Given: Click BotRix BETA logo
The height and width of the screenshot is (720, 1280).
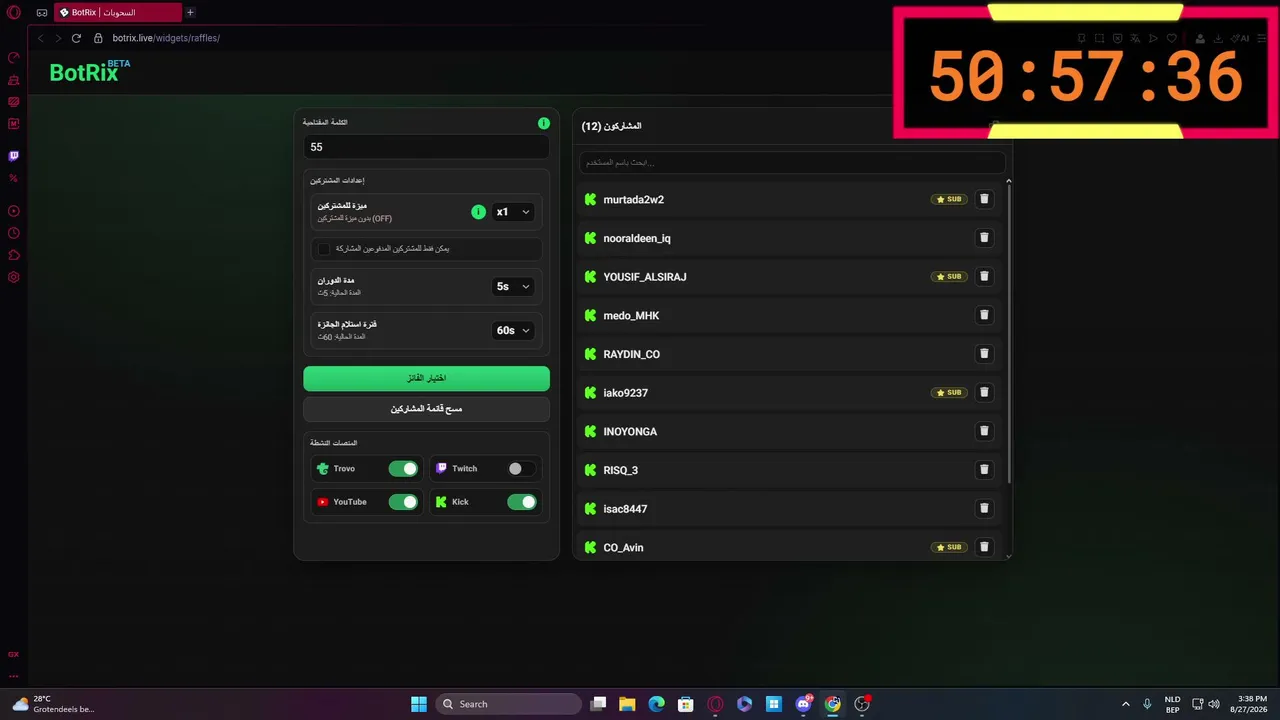Looking at the screenshot, I should pyautogui.click(x=89, y=71).
